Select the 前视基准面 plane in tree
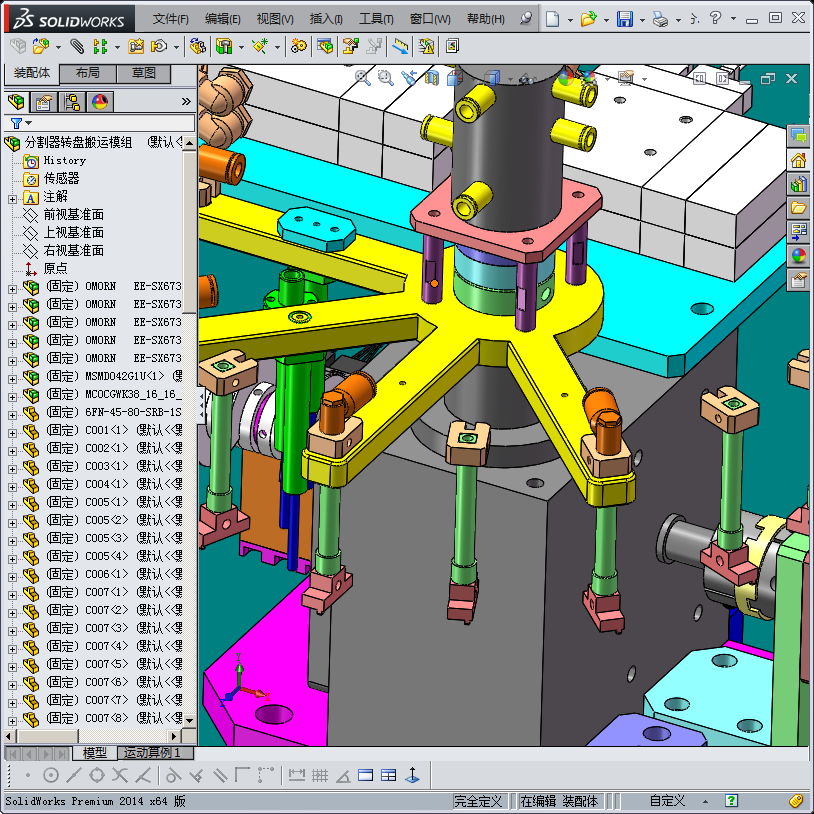The image size is (814, 814). (73, 214)
